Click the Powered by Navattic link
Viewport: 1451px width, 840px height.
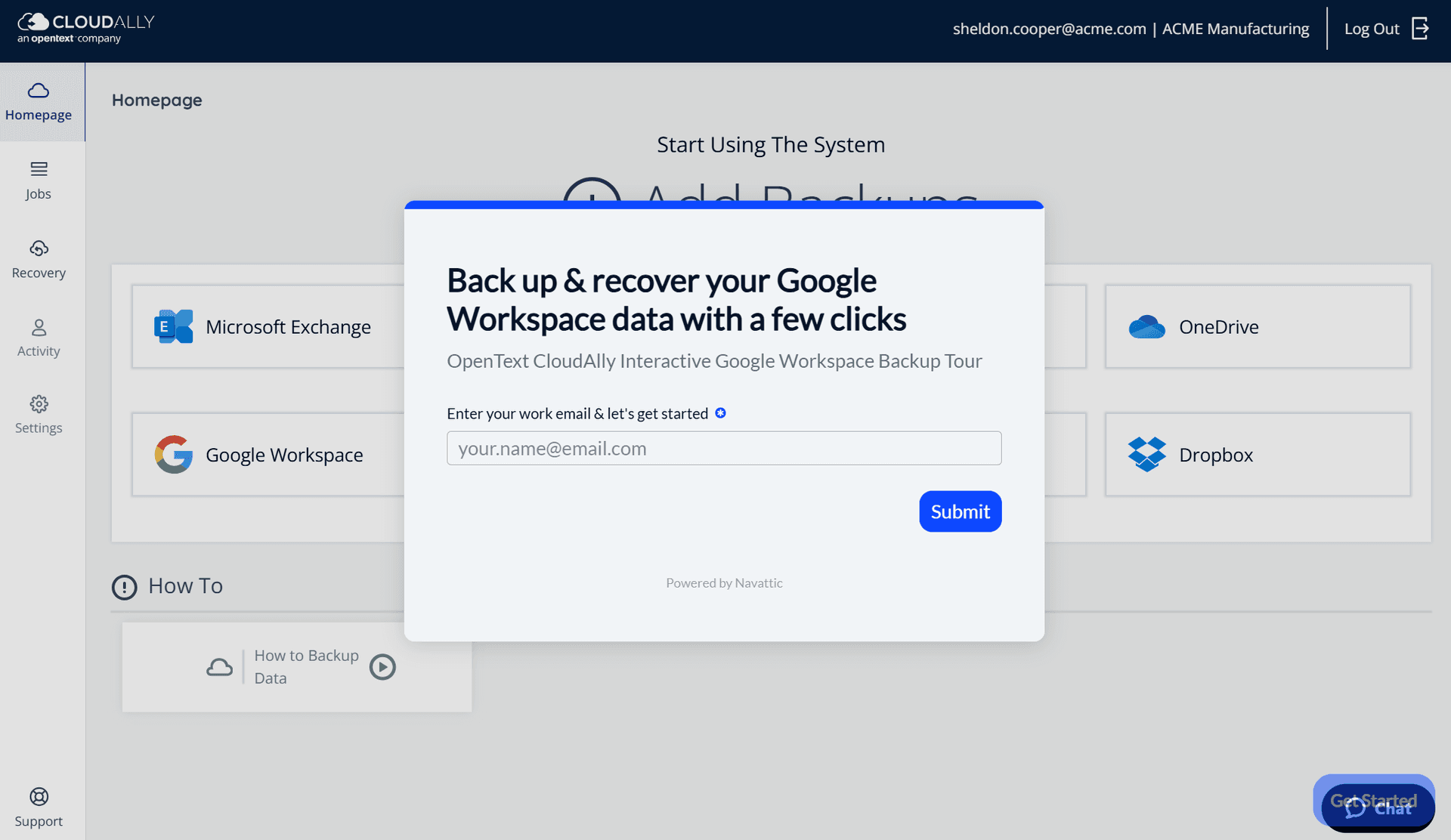(x=723, y=582)
